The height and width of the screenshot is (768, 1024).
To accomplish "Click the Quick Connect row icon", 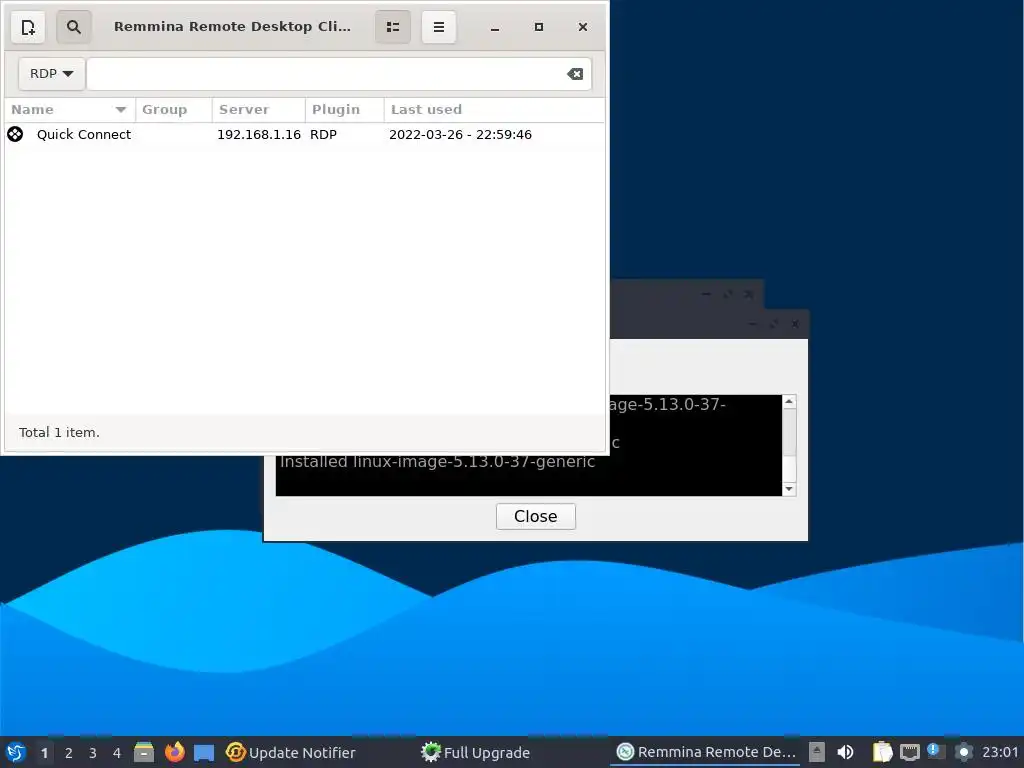I will click(x=15, y=135).
